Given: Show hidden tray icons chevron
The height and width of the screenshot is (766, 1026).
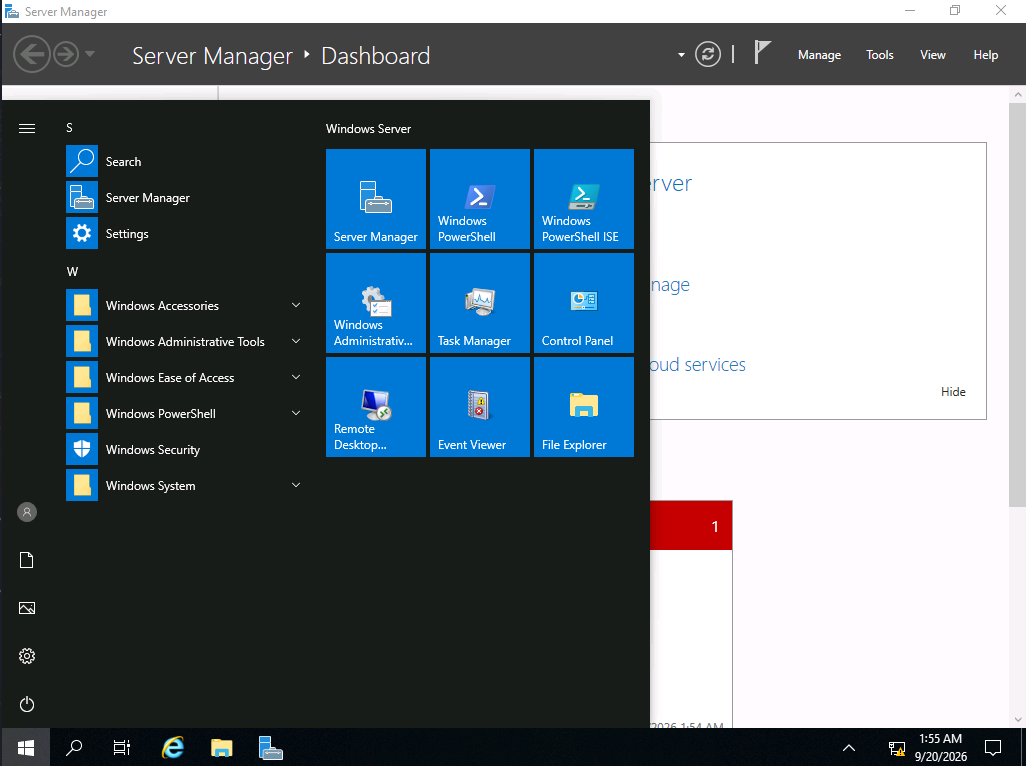Looking at the screenshot, I should click(849, 748).
